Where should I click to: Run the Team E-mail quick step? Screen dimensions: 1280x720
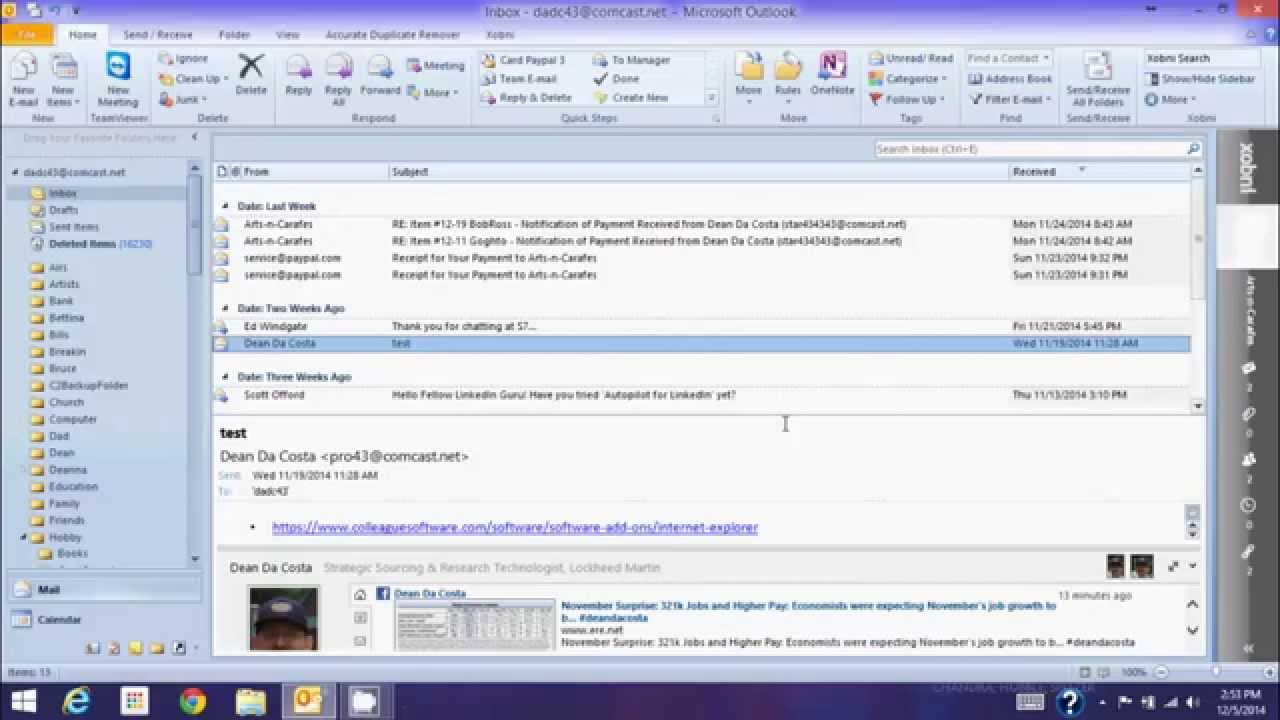pyautogui.click(x=520, y=79)
